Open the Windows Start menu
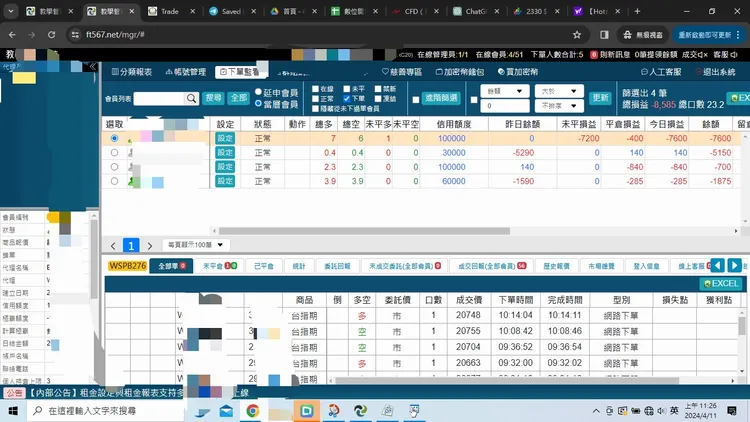 coord(13,411)
